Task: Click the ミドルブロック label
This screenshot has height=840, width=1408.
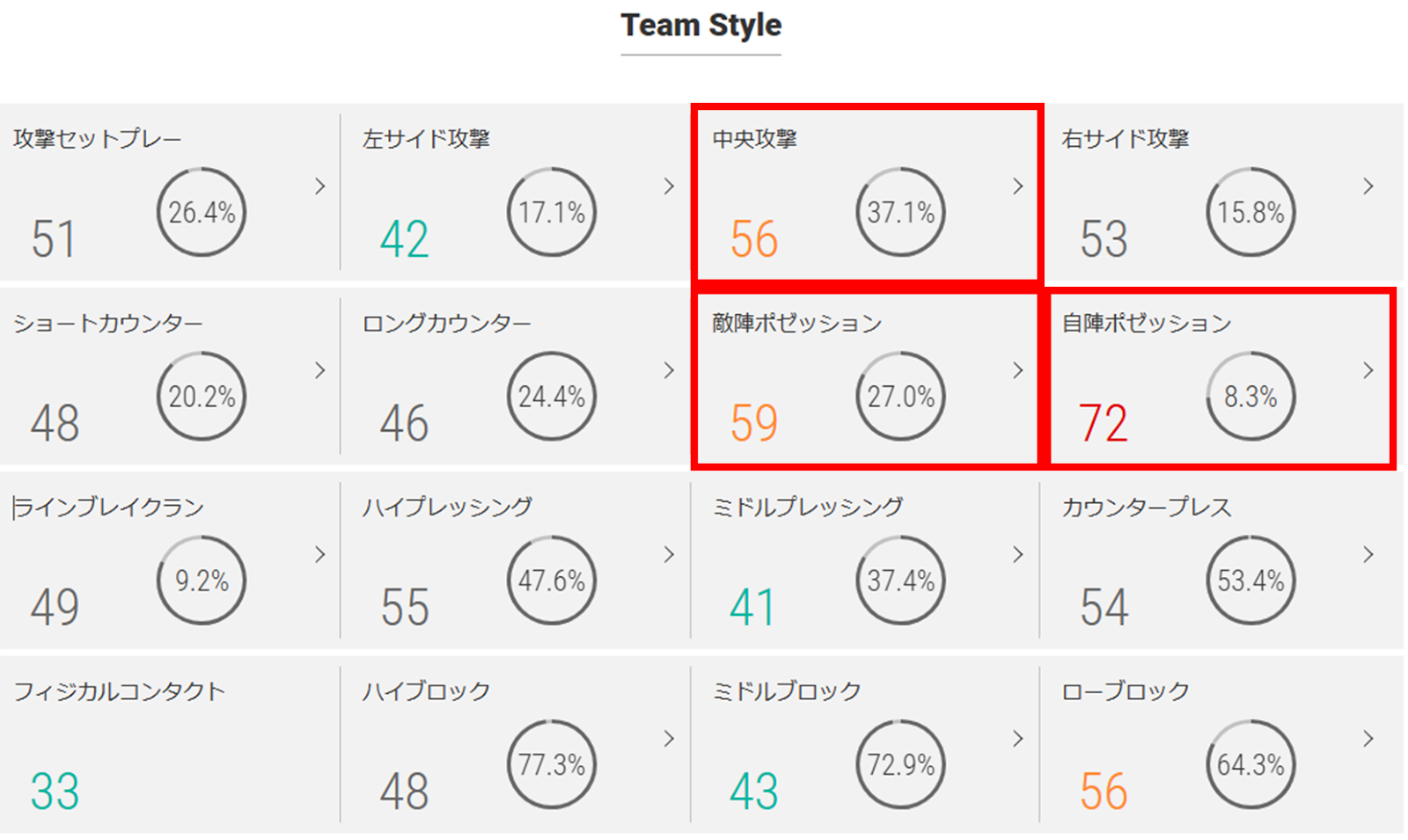Action: (787, 691)
